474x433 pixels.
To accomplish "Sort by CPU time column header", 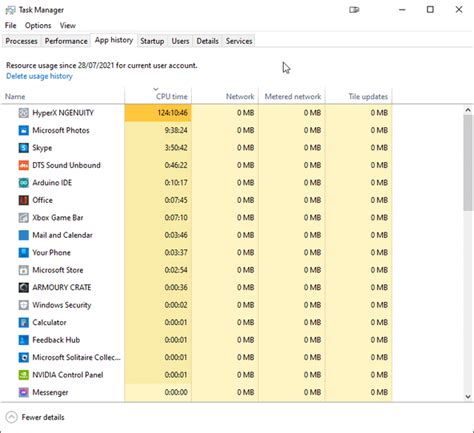I will click(158, 96).
